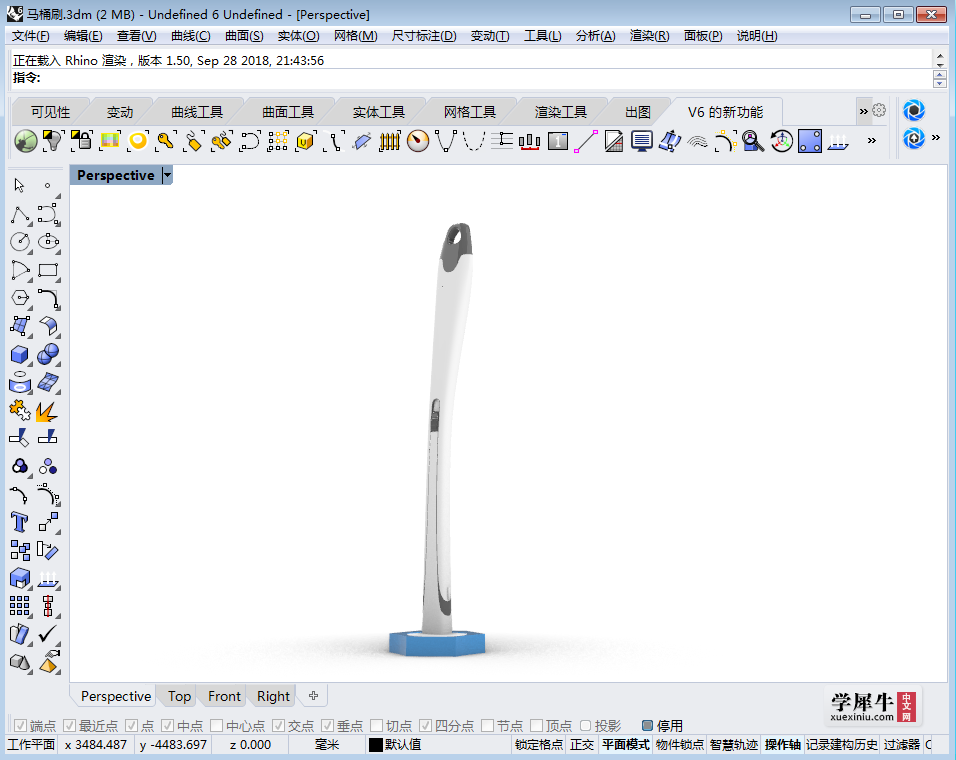This screenshot has width=956, height=760.
Task: Enable the 中心点 osnap checkbox
Action: point(216,725)
